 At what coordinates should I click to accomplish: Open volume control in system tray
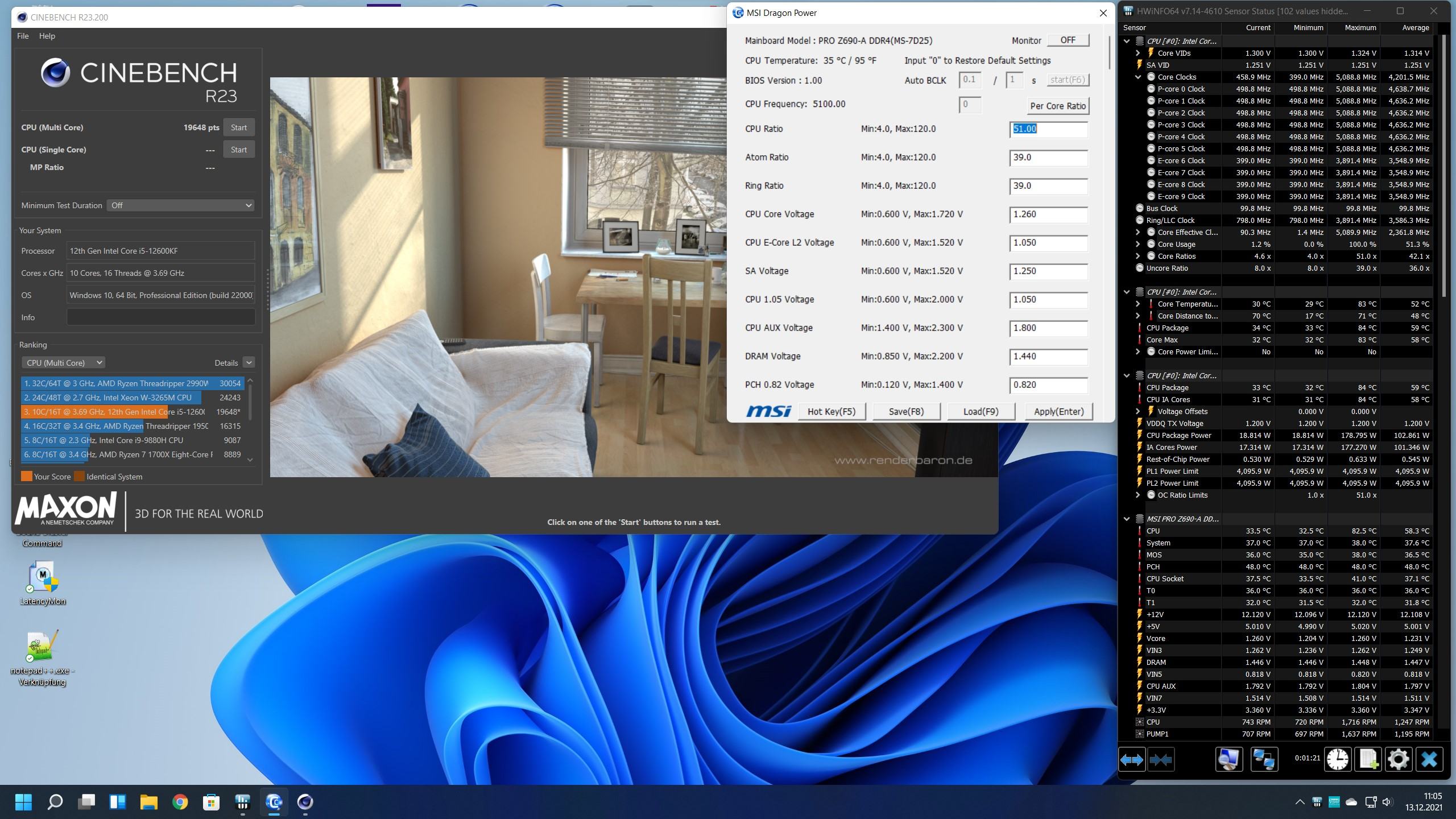[1387, 802]
